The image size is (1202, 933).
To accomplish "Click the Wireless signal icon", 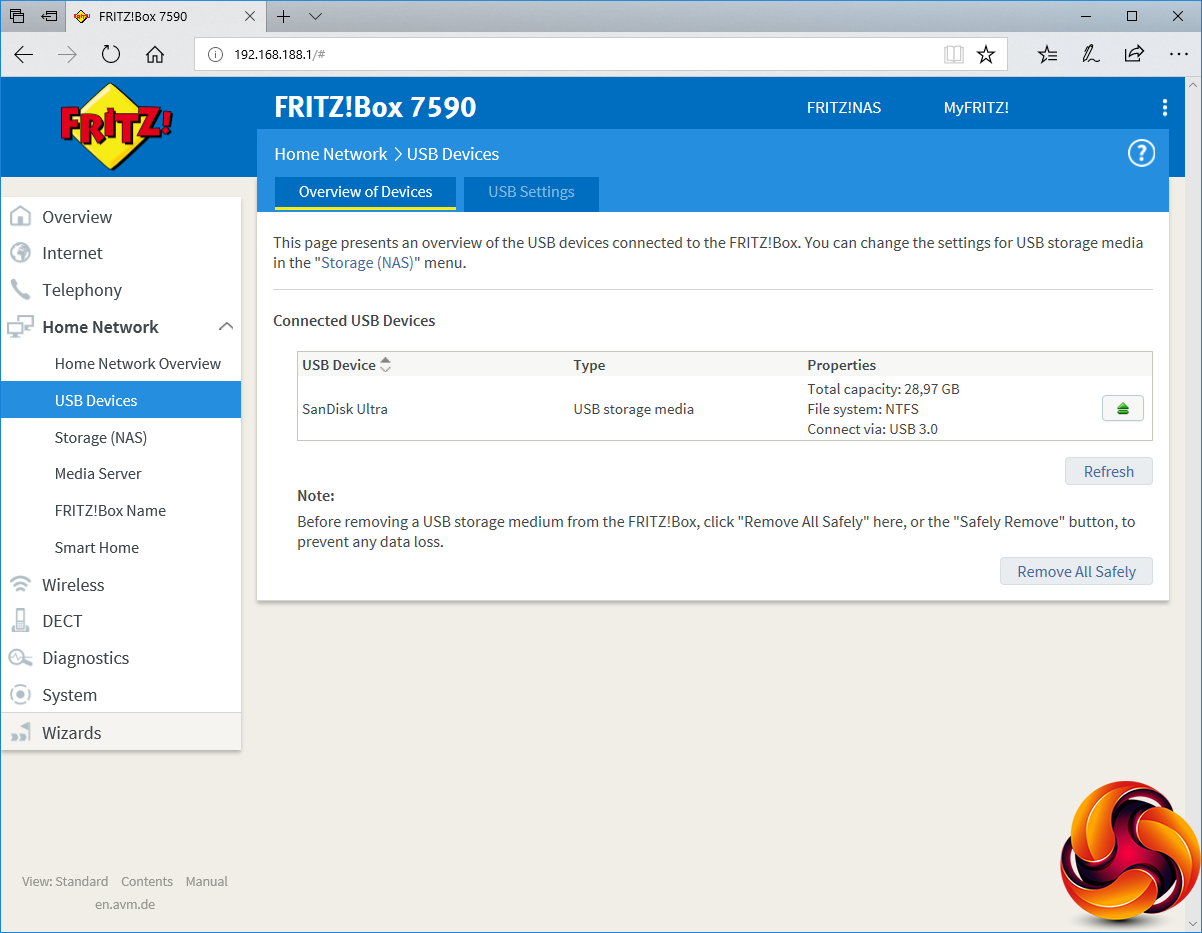I will [19, 584].
